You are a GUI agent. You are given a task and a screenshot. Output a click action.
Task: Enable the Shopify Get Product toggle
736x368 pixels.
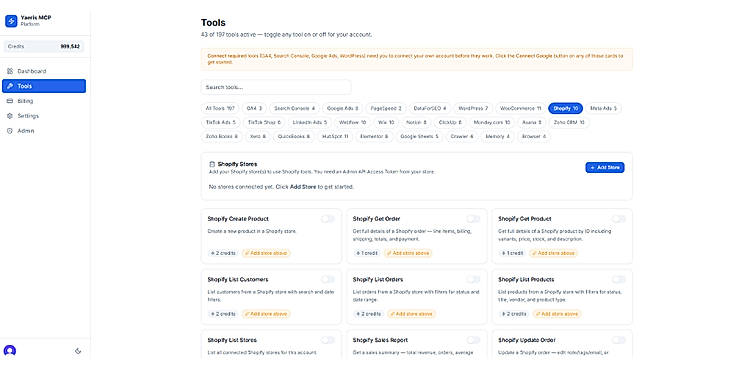[x=619, y=219]
